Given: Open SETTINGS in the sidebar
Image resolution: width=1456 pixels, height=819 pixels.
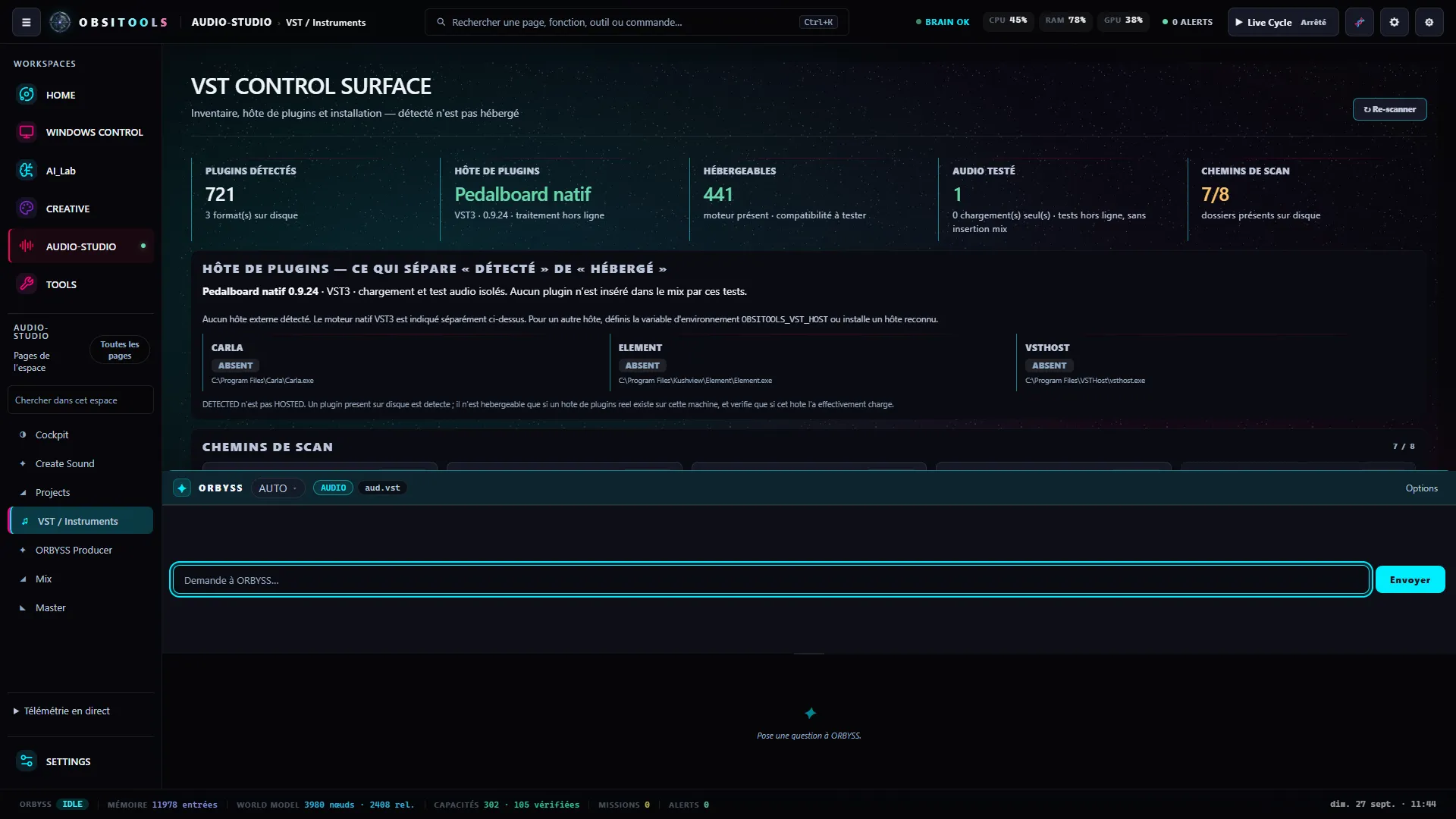Looking at the screenshot, I should pyautogui.click(x=81, y=761).
